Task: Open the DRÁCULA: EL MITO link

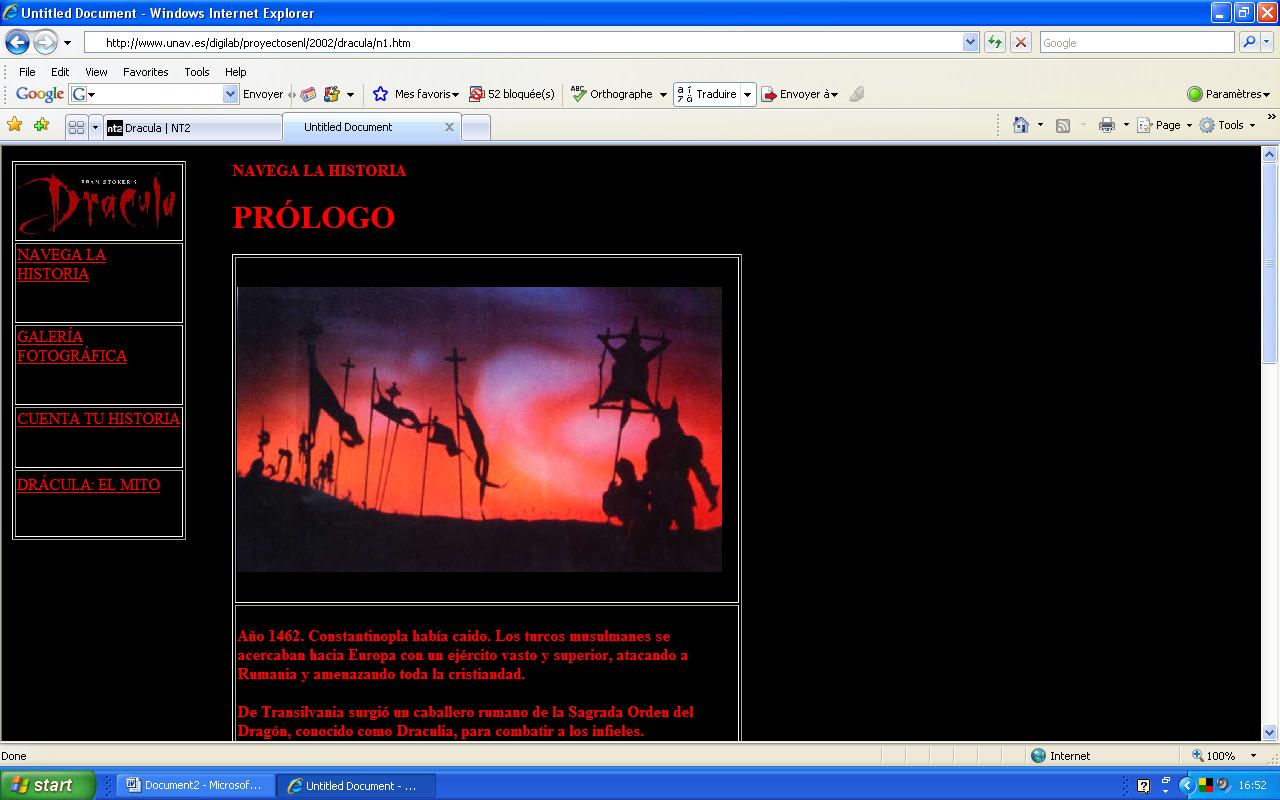Action: [88, 485]
